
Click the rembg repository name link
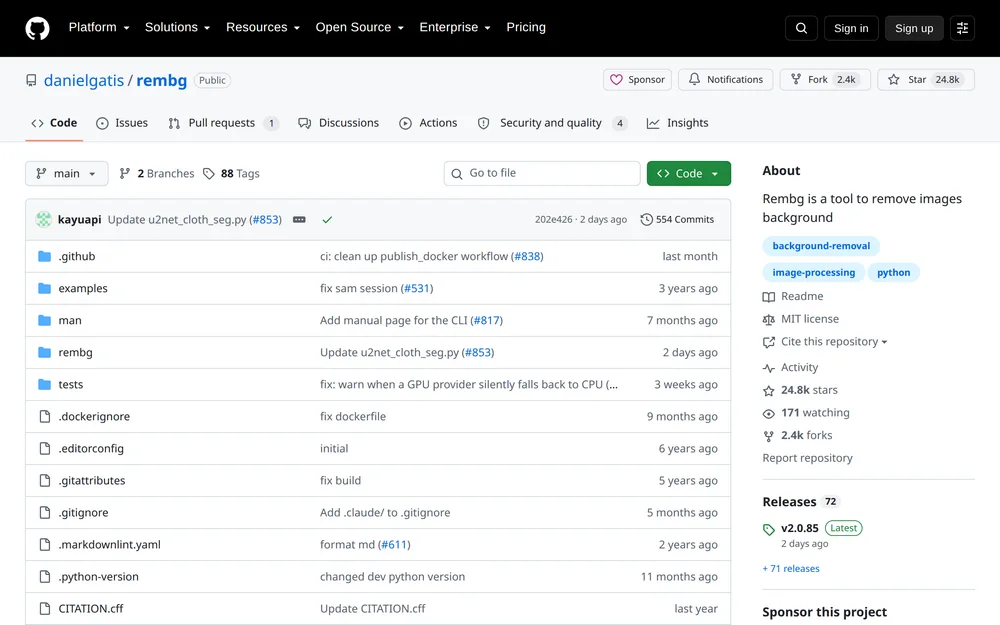(x=161, y=80)
